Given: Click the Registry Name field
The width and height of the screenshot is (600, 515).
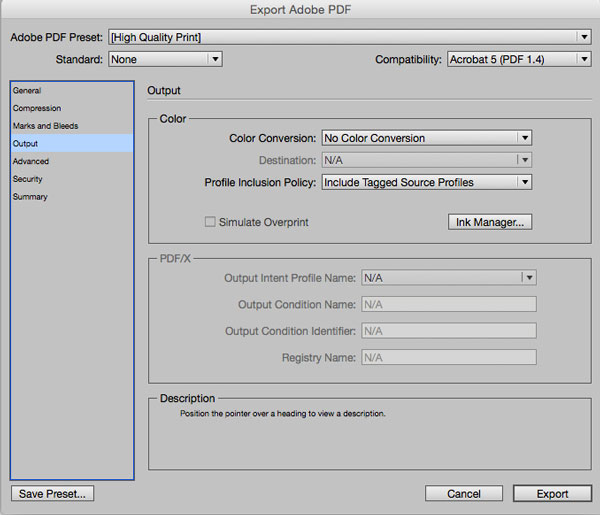Looking at the screenshot, I should (x=449, y=357).
